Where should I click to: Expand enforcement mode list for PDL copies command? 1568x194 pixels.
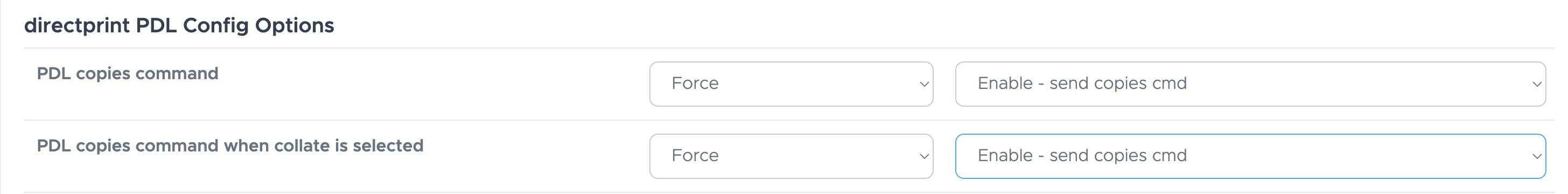(x=790, y=84)
